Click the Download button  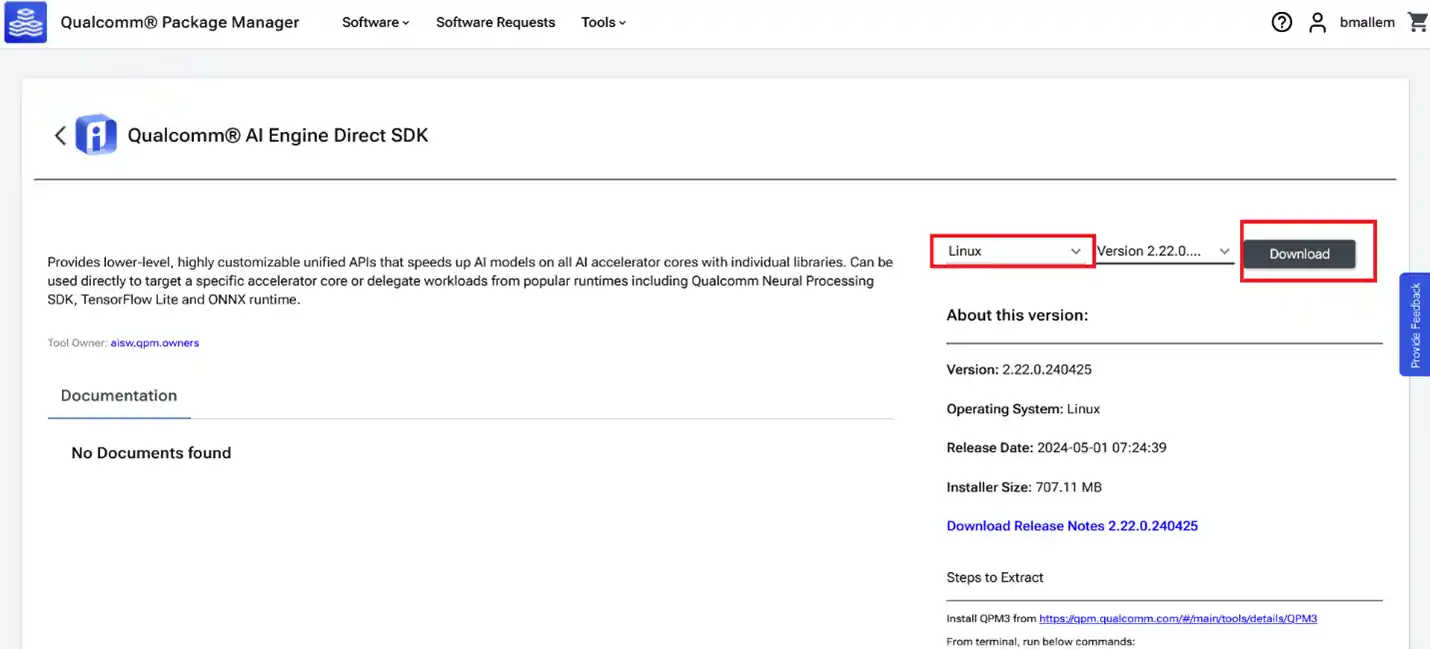tap(1299, 254)
